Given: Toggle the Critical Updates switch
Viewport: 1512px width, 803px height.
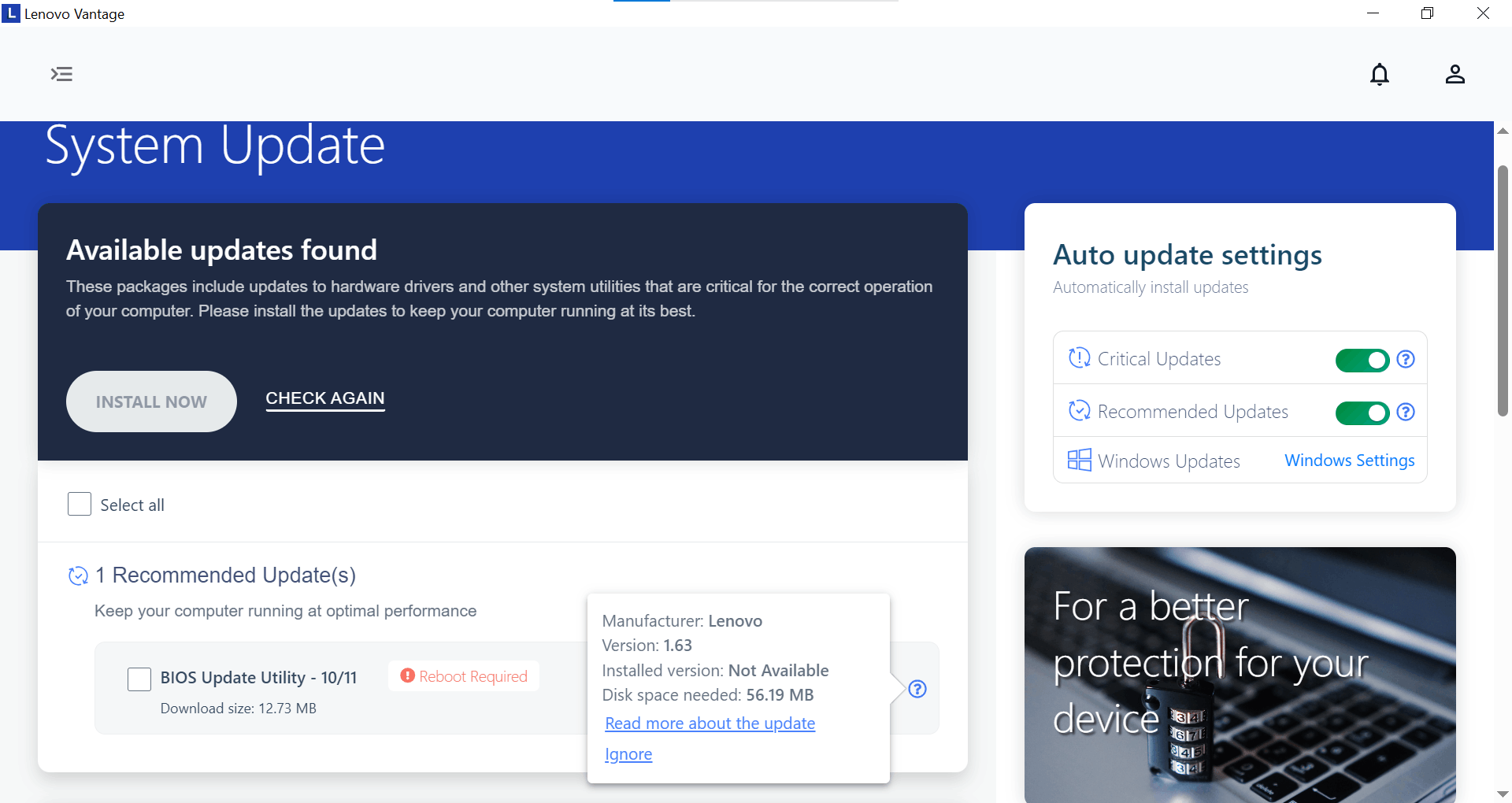Looking at the screenshot, I should pos(1362,360).
